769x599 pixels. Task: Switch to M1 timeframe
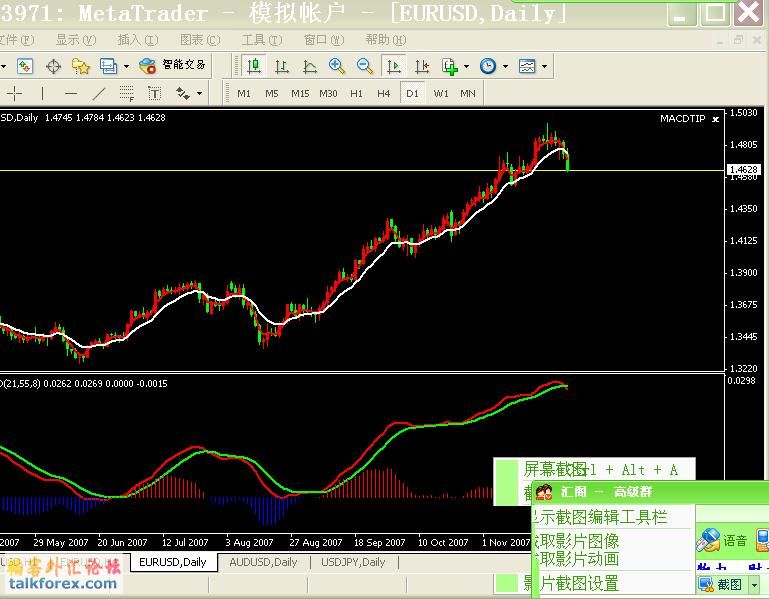[244, 93]
